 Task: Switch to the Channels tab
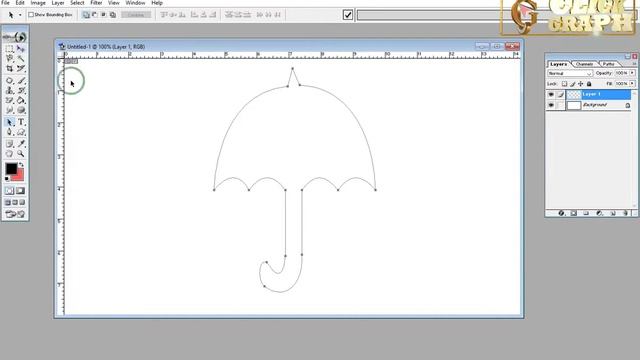pos(584,64)
